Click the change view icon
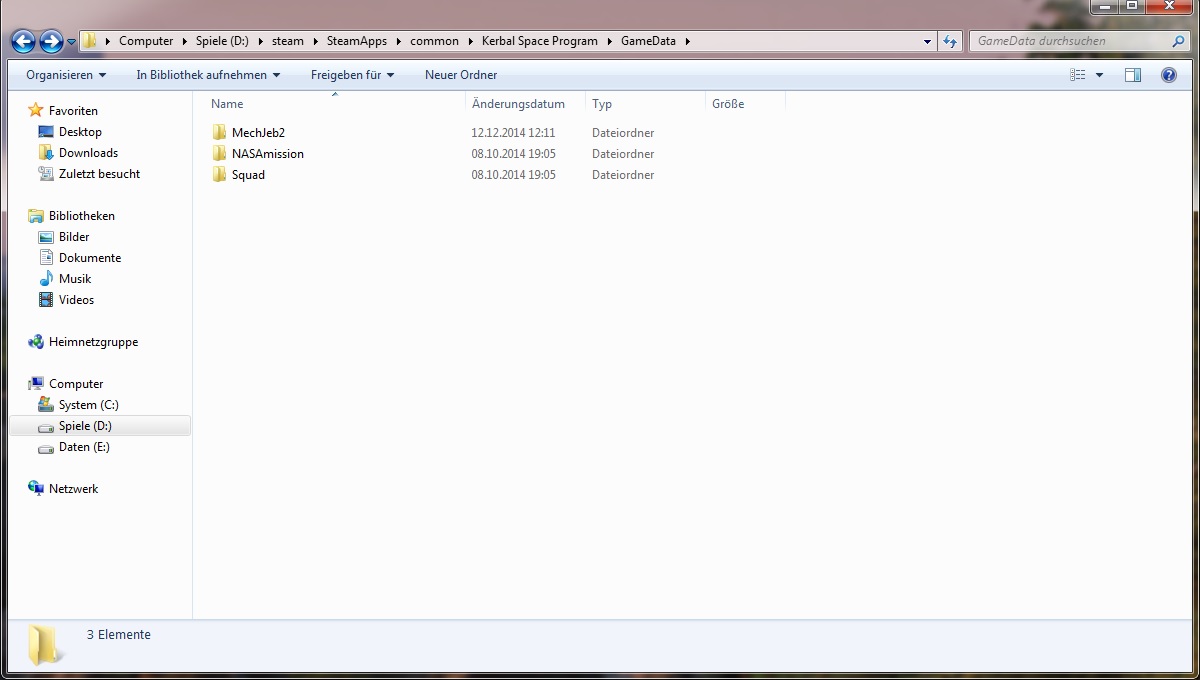 tap(1078, 75)
